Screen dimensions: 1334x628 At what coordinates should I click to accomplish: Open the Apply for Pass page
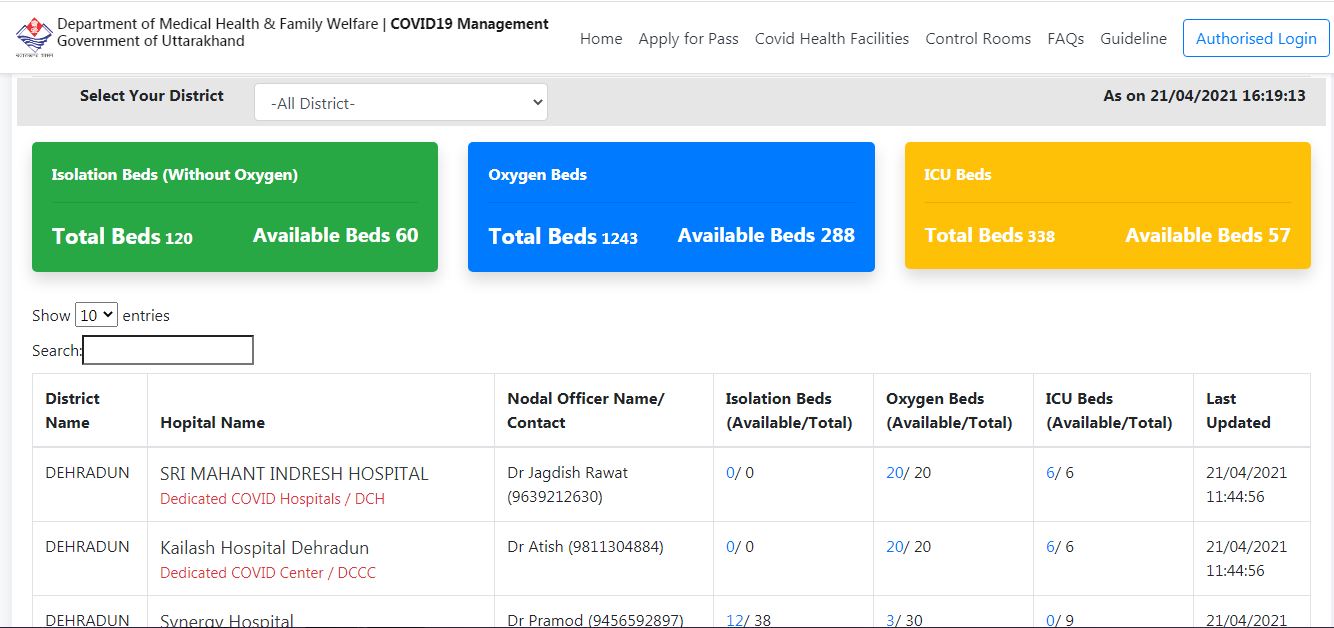coord(688,39)
